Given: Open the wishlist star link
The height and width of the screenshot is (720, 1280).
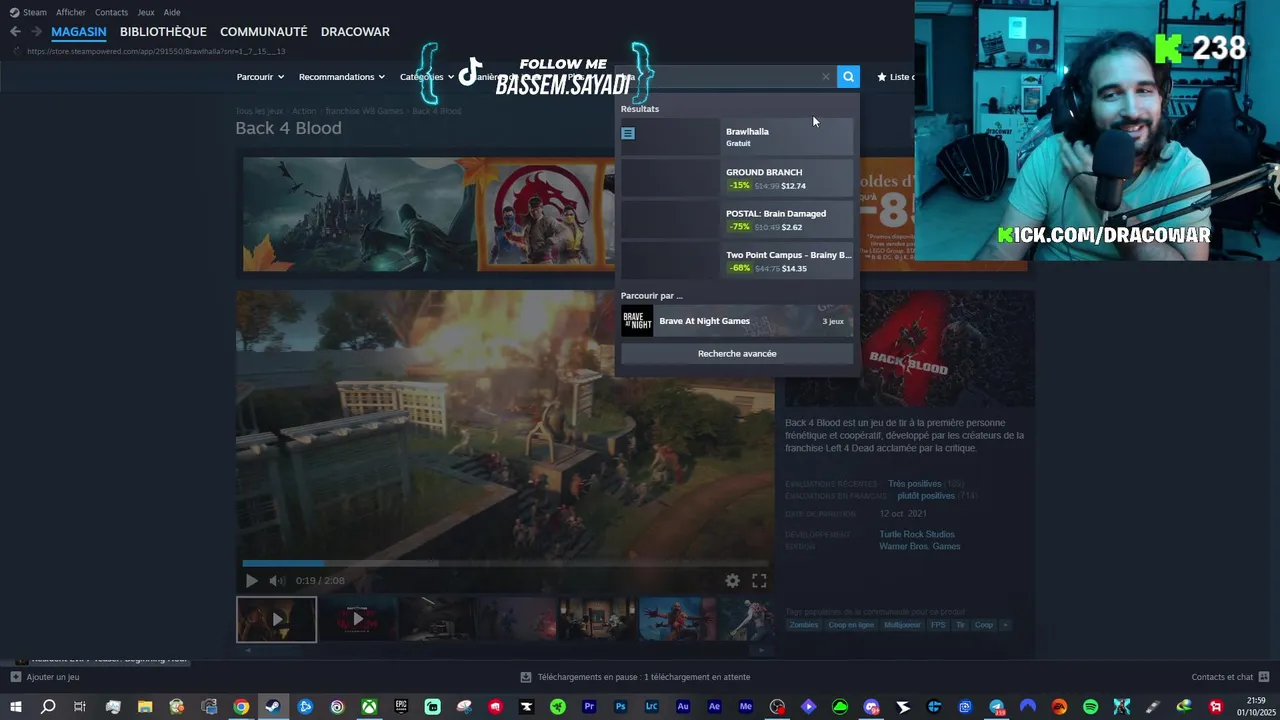Looking at the screenshot, I should point(895,77).
